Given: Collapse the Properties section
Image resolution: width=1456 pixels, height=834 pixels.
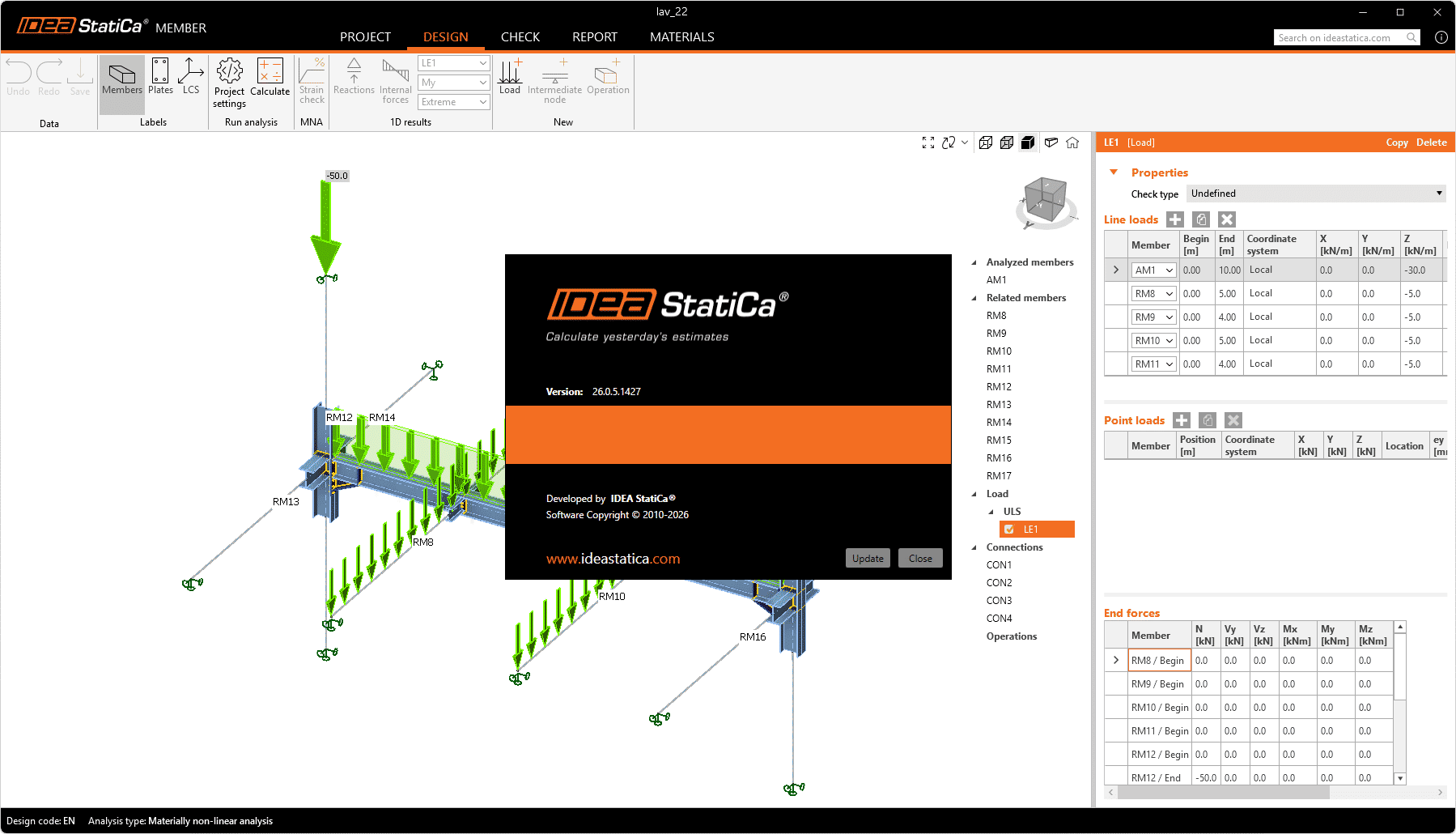Looking at the screenshot, I should point(1114,172).
